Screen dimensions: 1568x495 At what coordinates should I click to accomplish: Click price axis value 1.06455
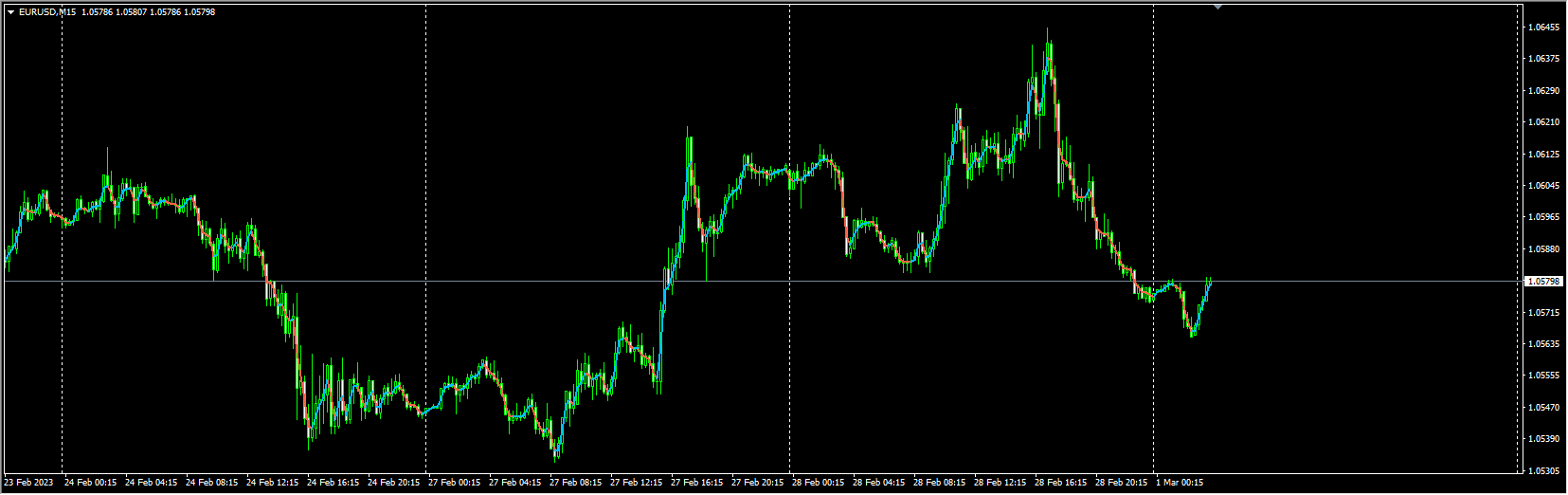click(1543, 27)
